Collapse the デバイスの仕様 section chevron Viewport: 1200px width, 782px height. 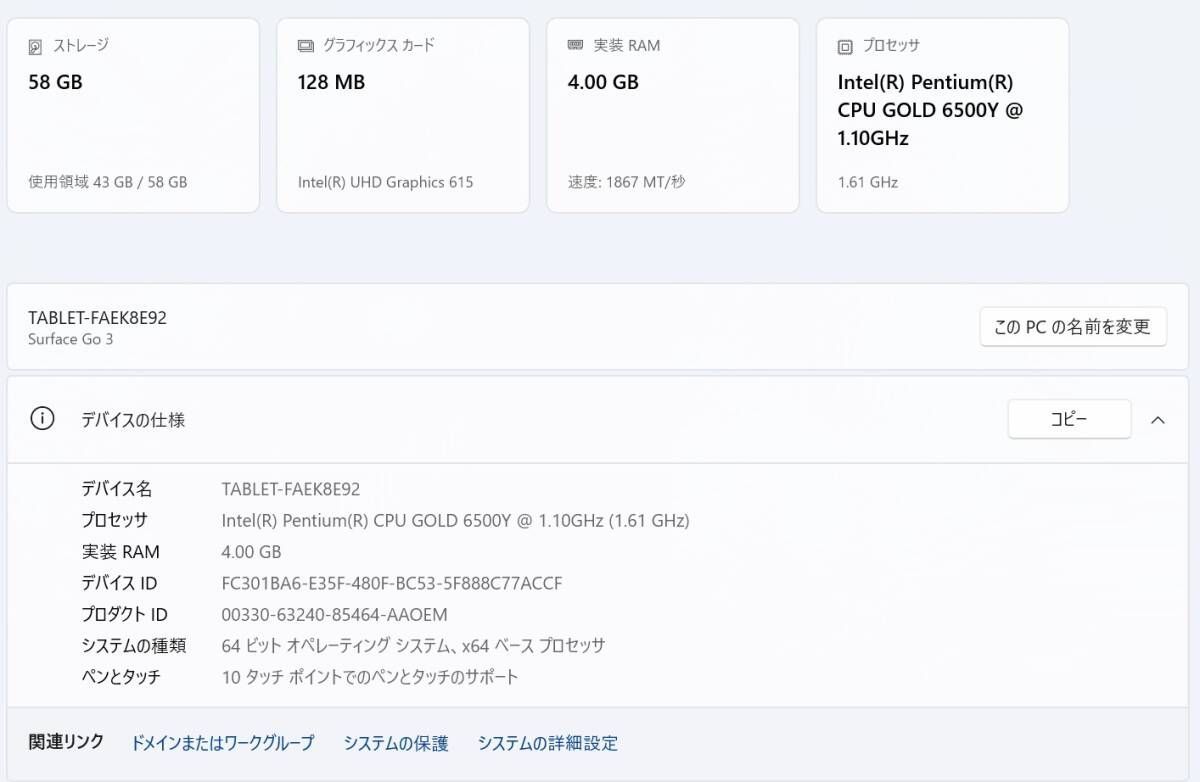point(1157,420)
